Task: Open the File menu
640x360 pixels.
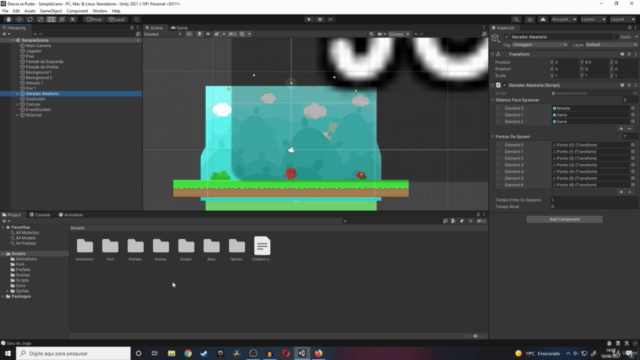Action: [x=5, y=11]
